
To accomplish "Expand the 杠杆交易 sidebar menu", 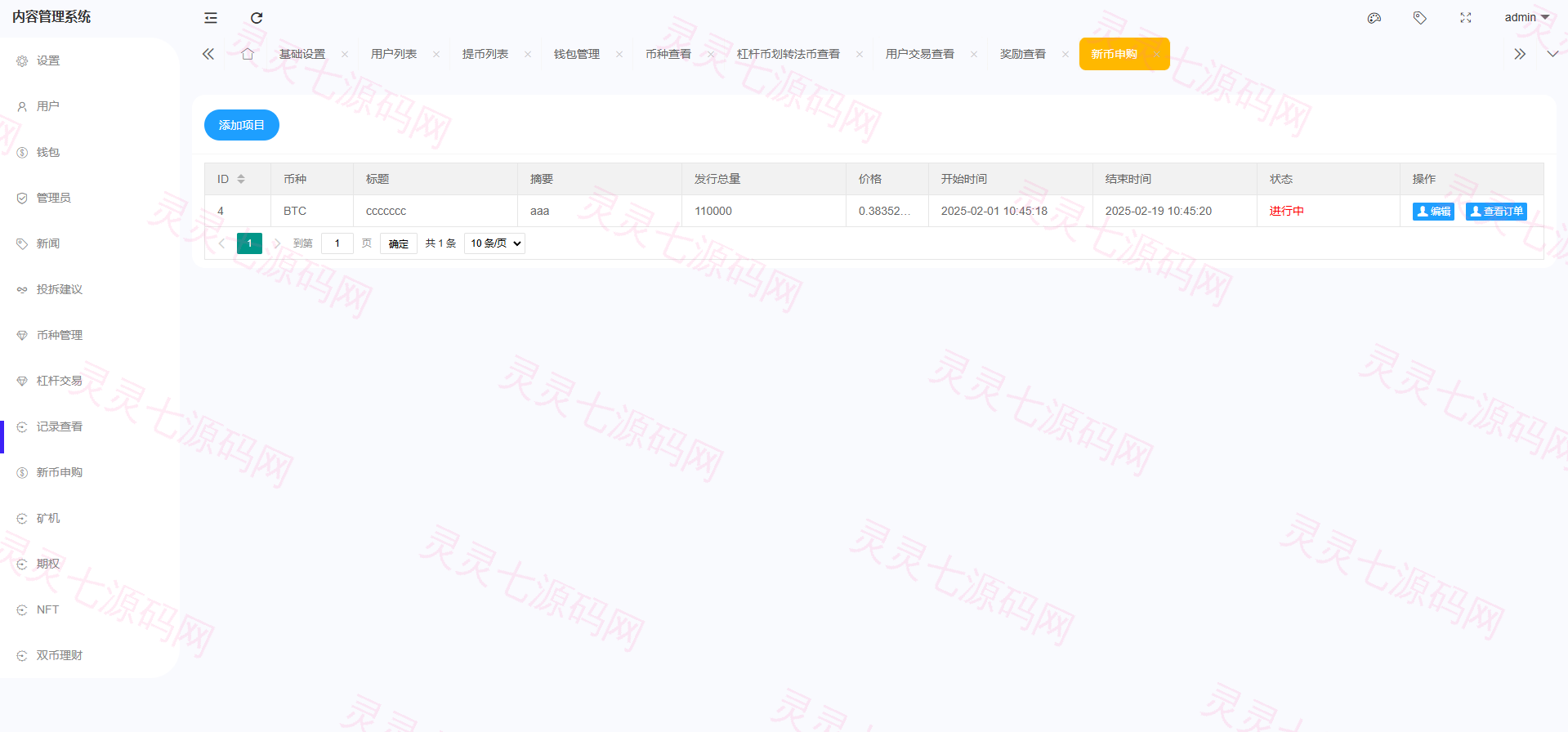I will pyautogui.click(x=60, y=381).
